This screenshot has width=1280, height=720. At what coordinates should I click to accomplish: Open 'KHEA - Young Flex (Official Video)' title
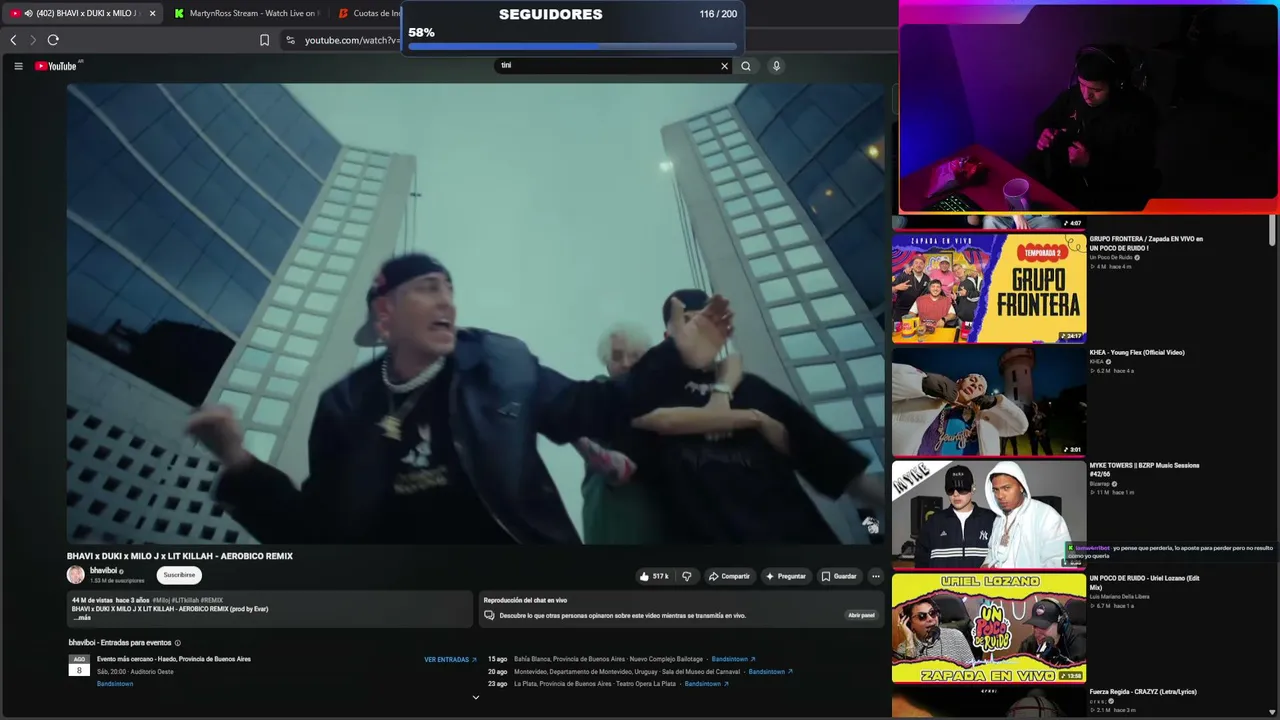1137,352
